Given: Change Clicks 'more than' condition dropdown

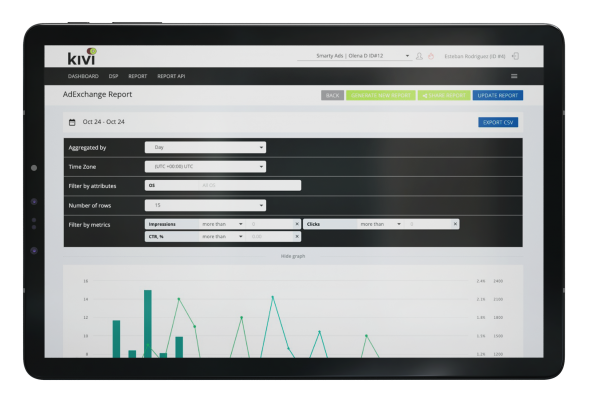Looking at the screenshot, I should click(x=381, y=224).
